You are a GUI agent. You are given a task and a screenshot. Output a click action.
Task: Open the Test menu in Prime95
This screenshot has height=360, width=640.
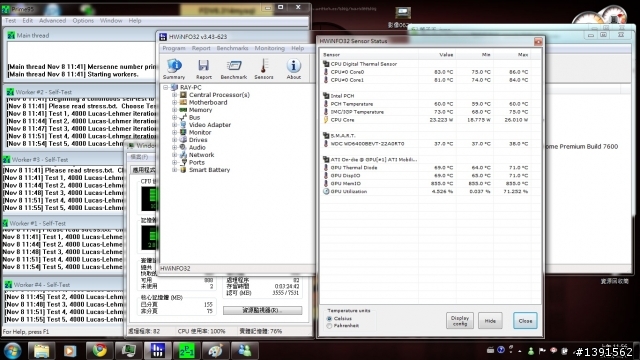click(x=10, y=20)
